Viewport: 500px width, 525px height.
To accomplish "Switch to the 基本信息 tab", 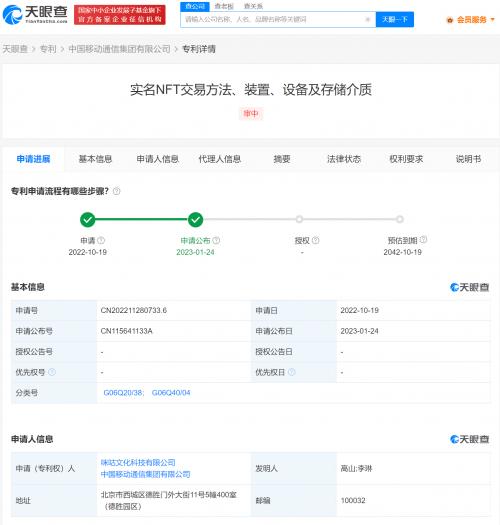I will tap(95, 159).
